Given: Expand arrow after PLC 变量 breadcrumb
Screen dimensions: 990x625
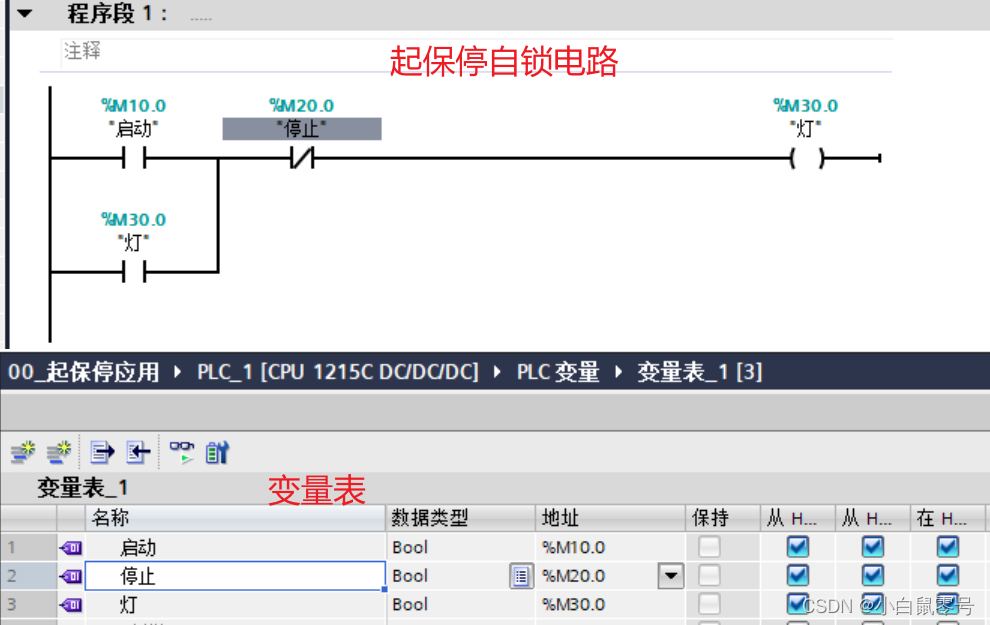Looking at the screenshot, I should (x=618, y=372).
